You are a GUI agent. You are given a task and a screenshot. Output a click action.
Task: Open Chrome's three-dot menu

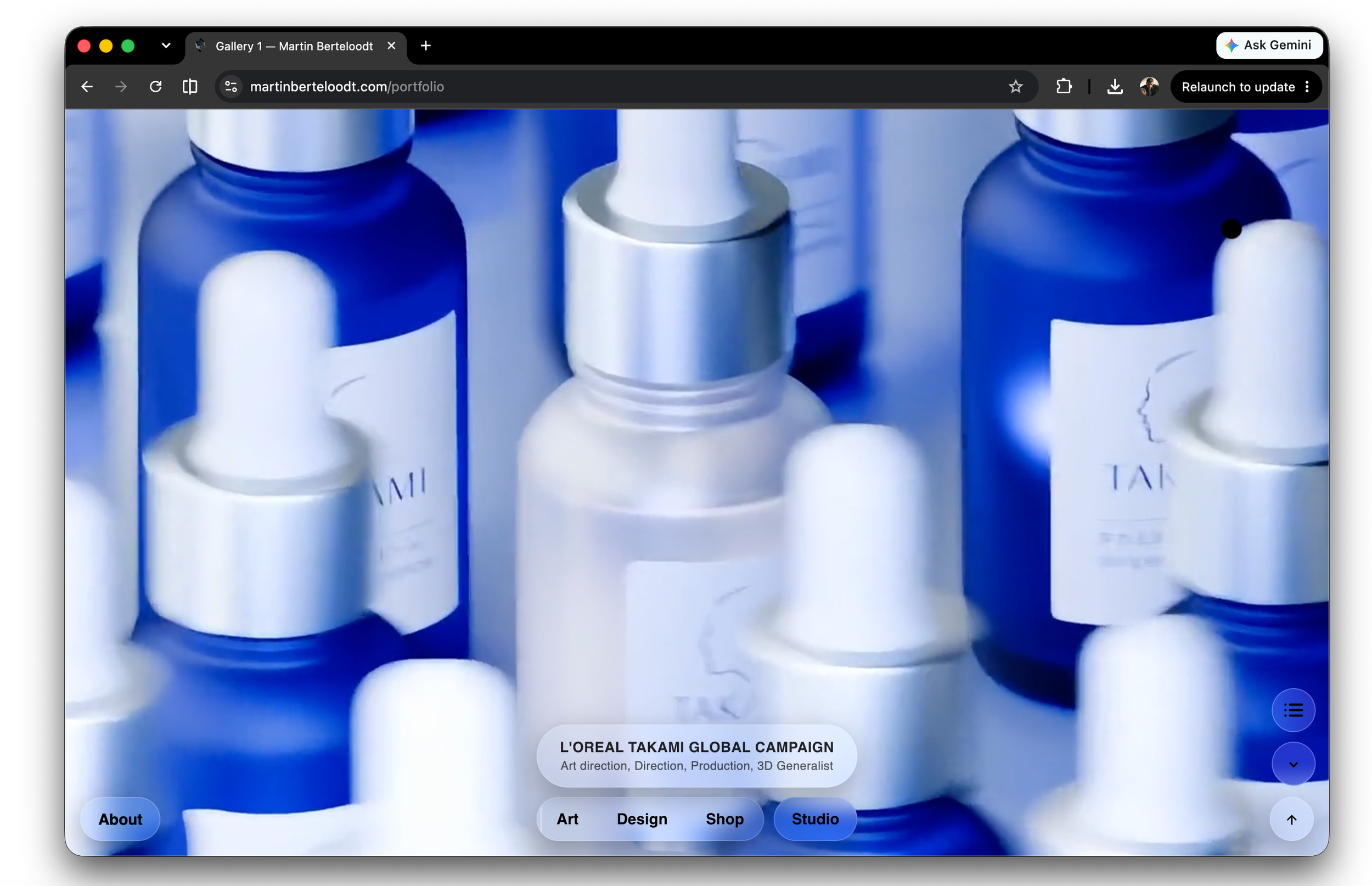(1307, 86)
